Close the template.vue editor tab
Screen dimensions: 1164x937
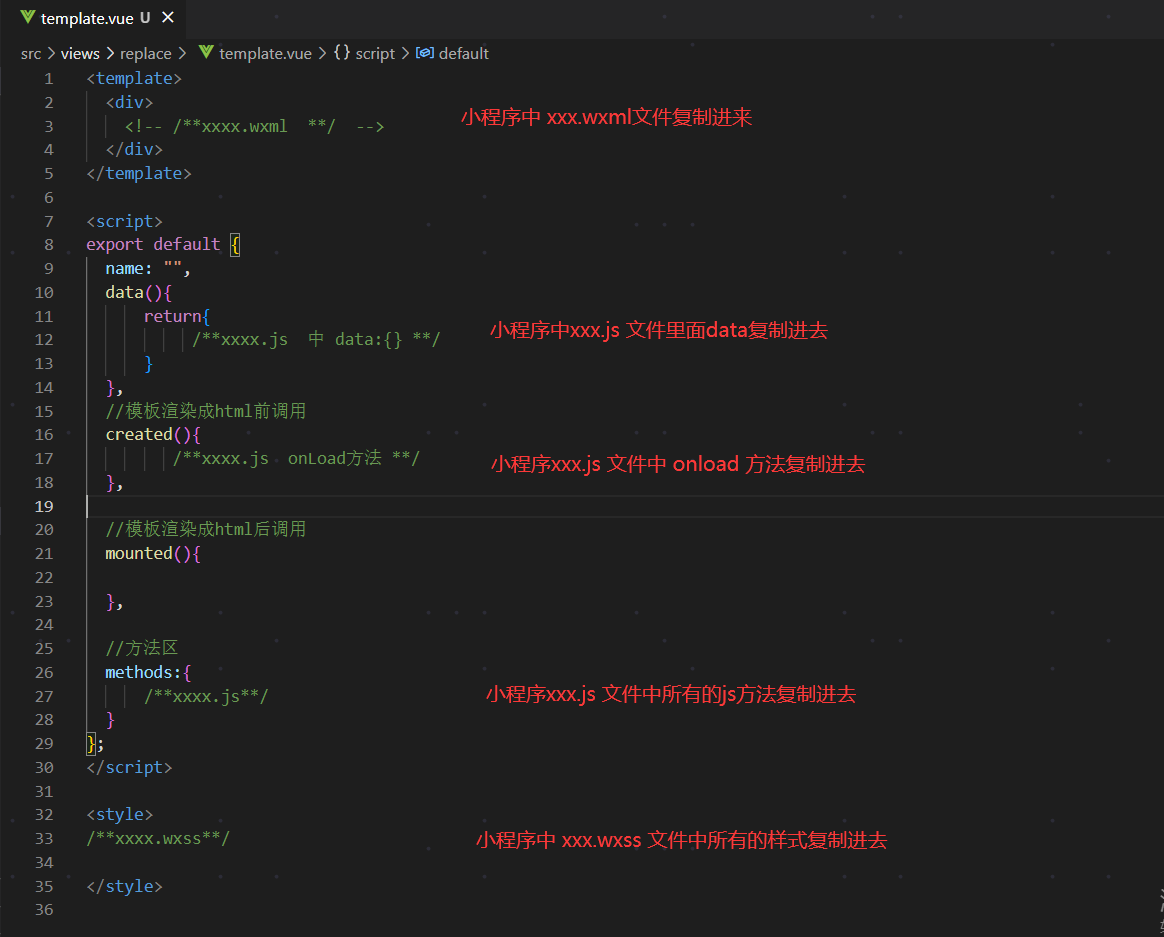(x=167, y=18)
